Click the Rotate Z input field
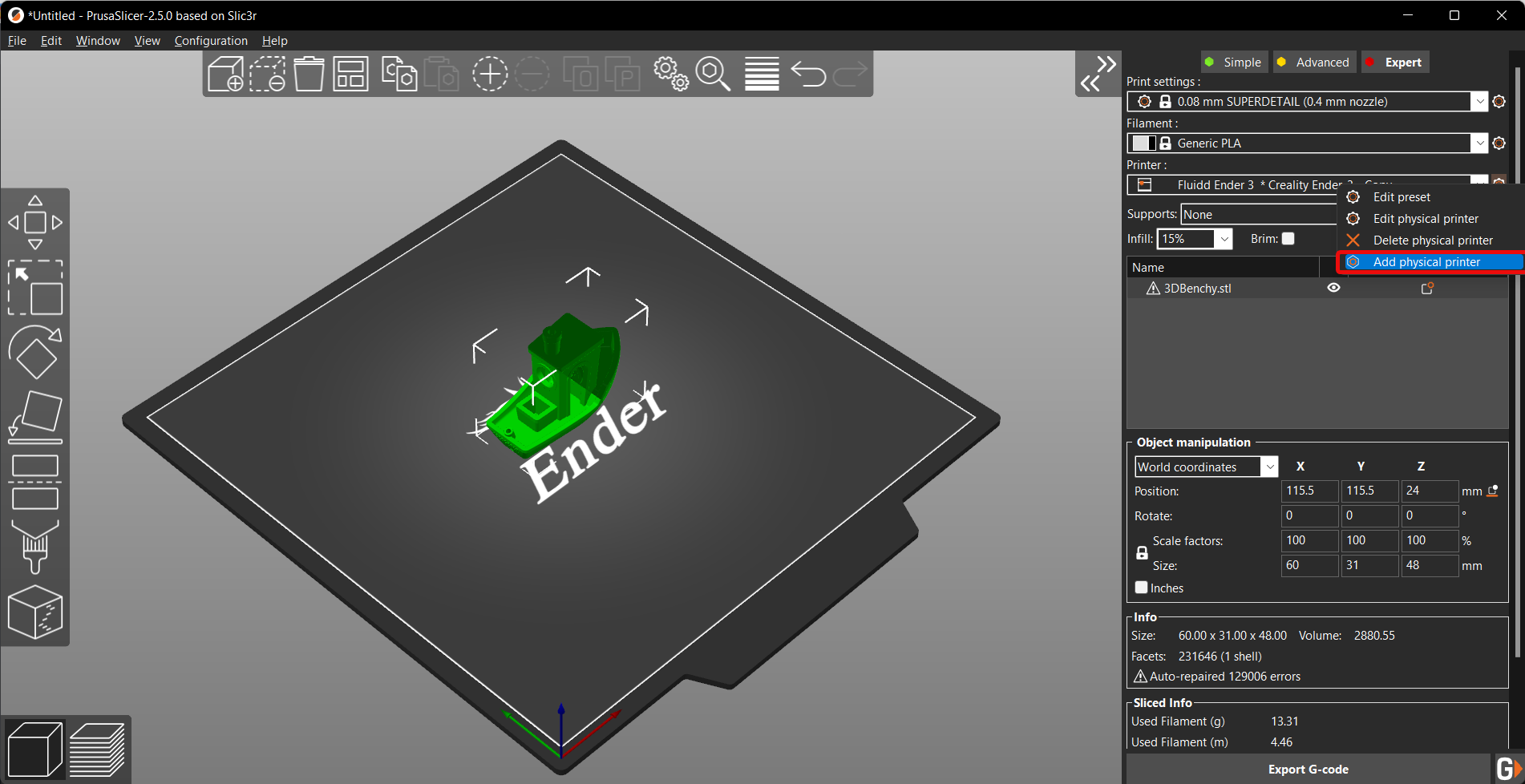Screen dimensions: 1525x784 click(1430, 515)
